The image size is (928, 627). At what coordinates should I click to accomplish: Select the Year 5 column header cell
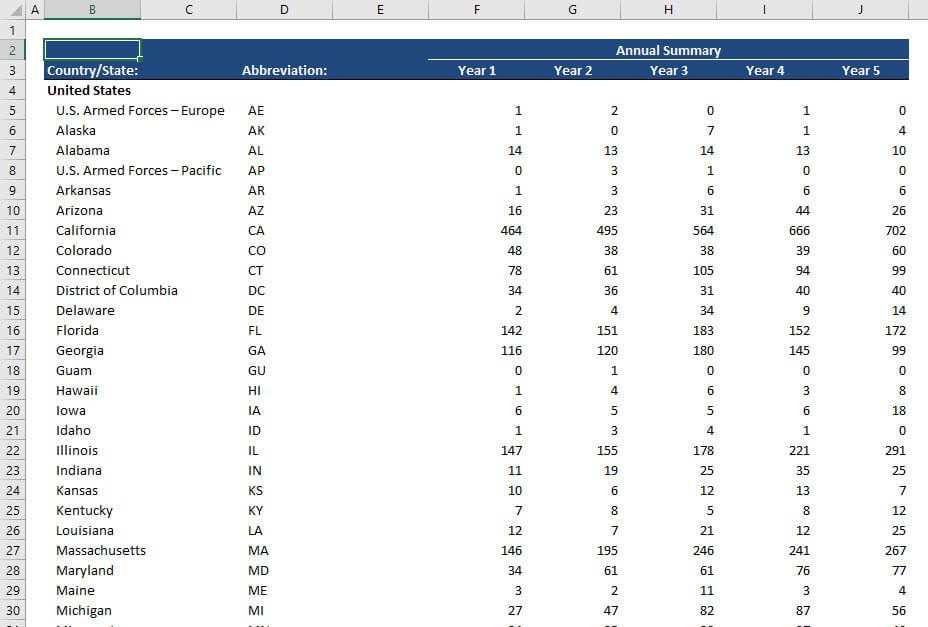coord(860,70)
